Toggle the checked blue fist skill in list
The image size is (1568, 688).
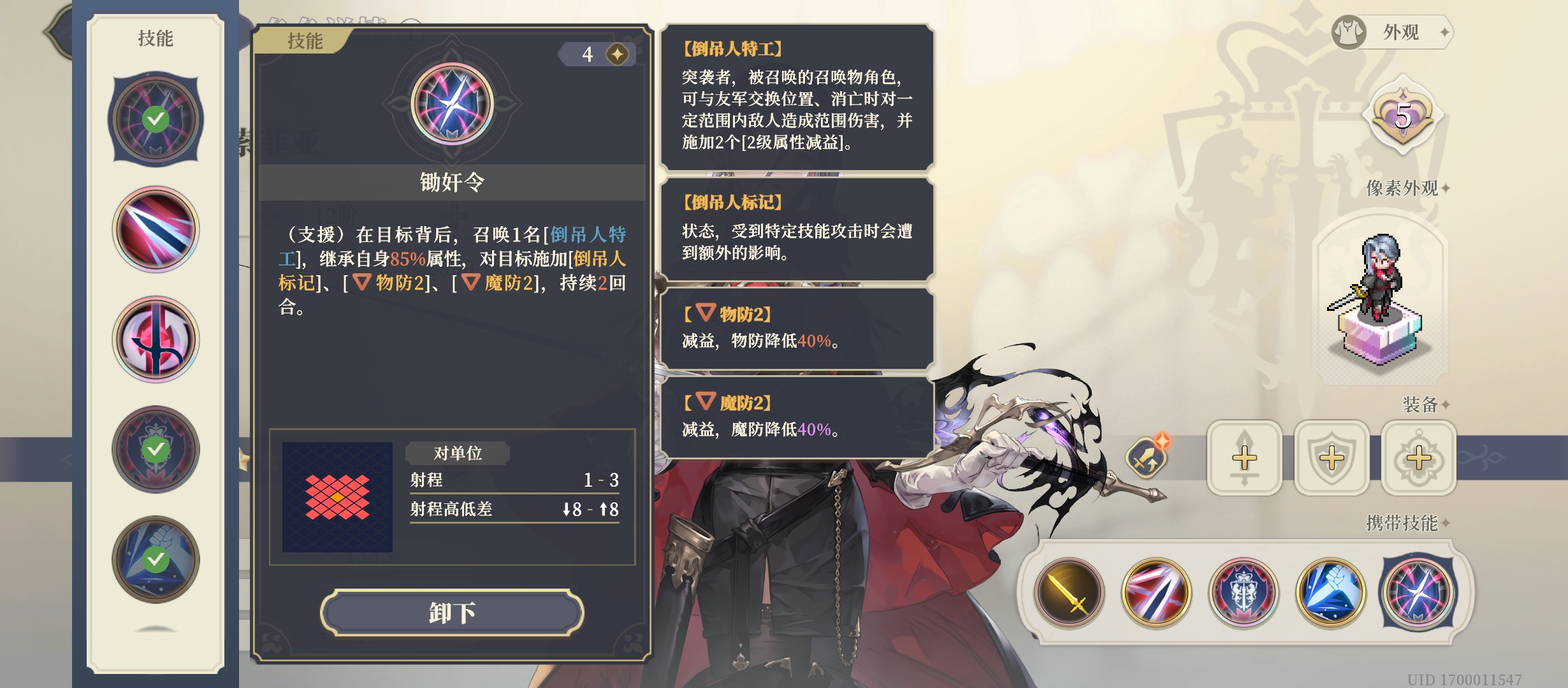click(x=156, y=559)
